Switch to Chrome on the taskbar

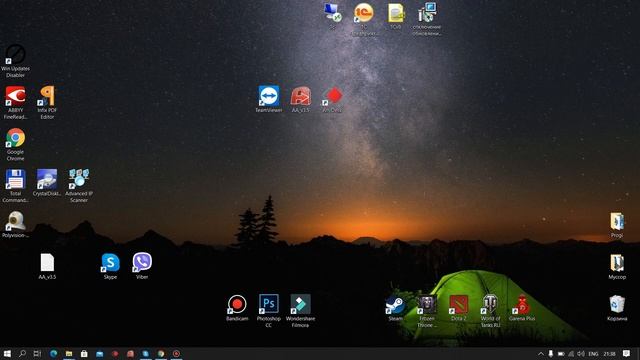point(161,354)
